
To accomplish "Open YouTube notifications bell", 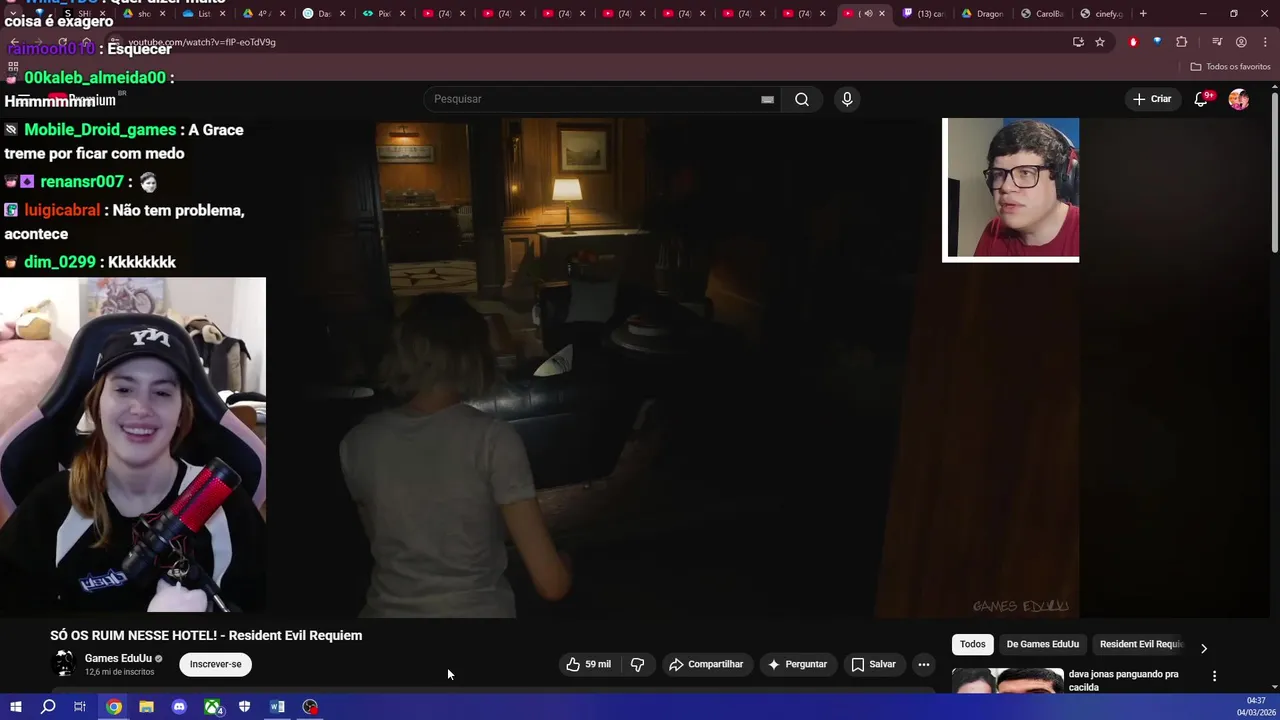I will tap(1201, 99).
